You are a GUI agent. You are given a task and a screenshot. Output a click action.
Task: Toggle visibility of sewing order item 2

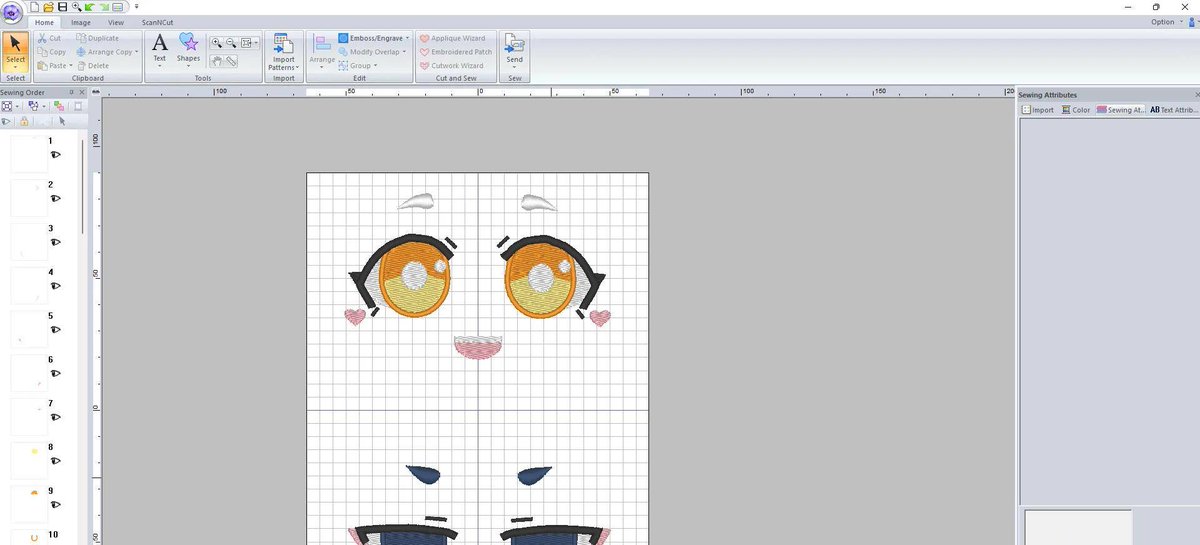pyautogui.click(x=56, y=199)
